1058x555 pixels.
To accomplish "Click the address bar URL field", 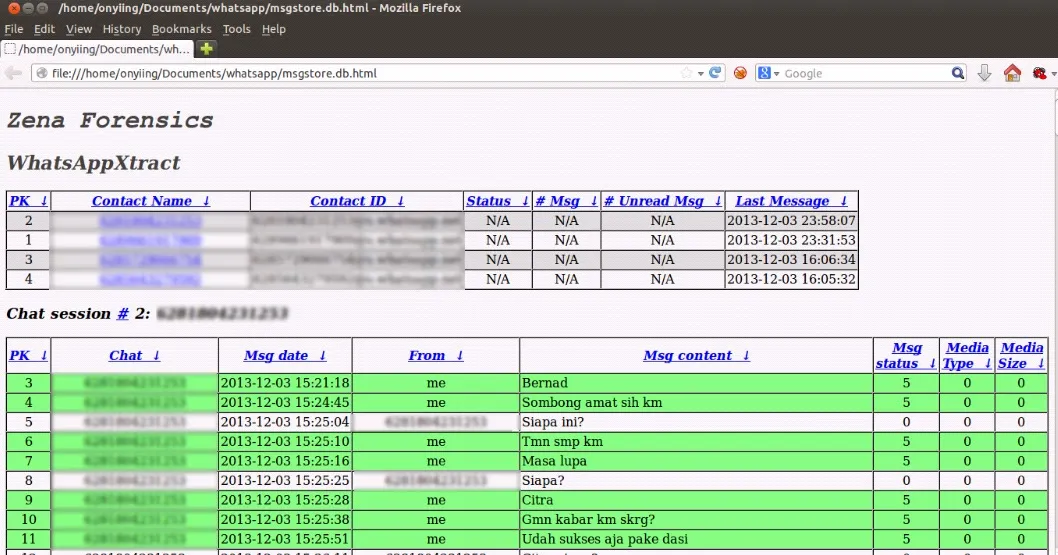I will (364, 73).
